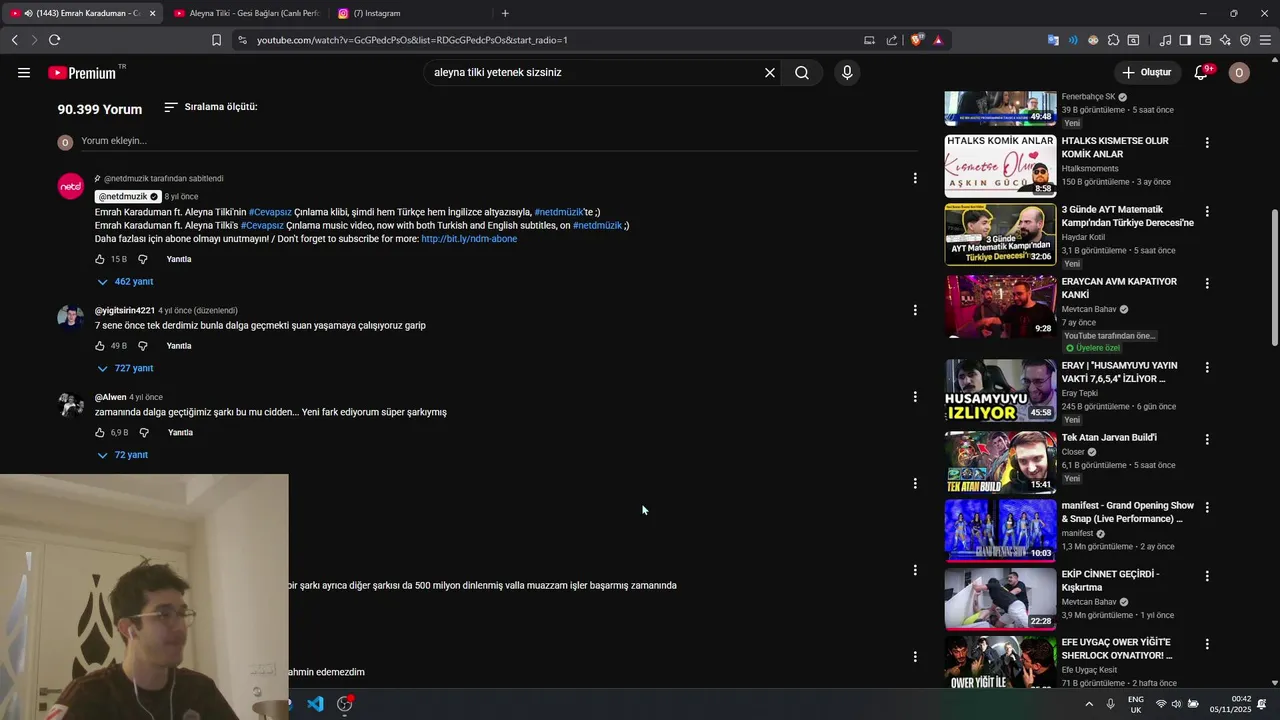Open the YouTube hamburger guide menu

(x=24, y=72)
